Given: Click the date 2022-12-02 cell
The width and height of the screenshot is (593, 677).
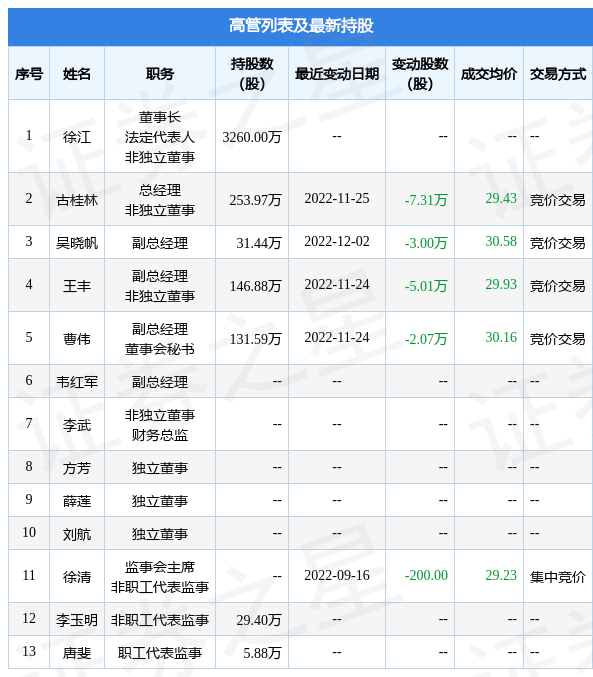Looking at the screenshot, I should pos(337,241).
